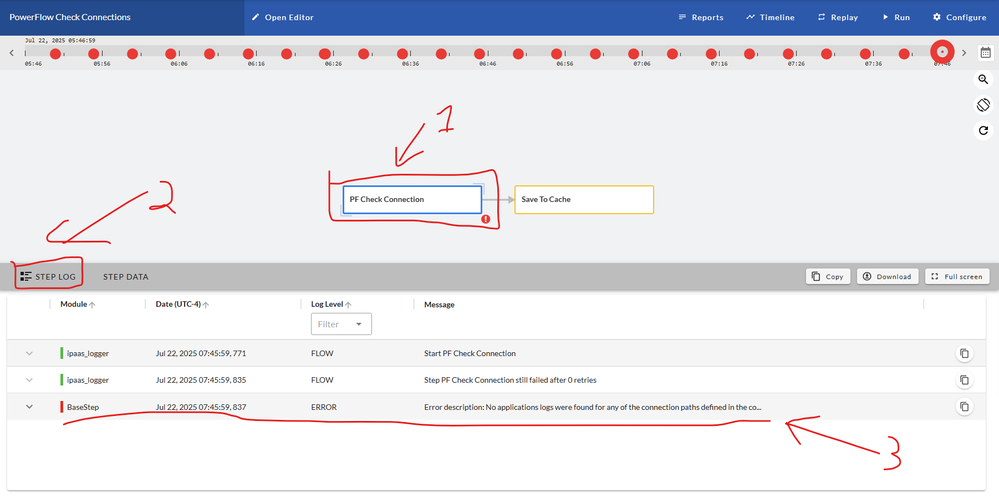The height and width of the screenshot is (496, 999).
Task: Rotate the flow layout orientation
Action: click(983, 104)
